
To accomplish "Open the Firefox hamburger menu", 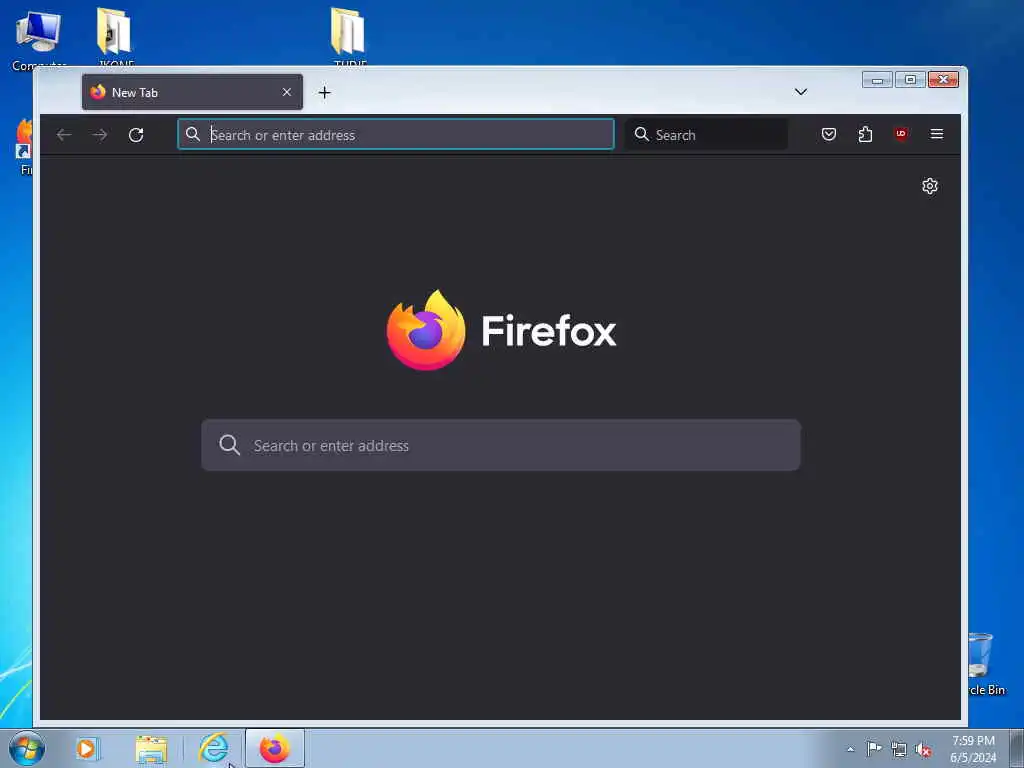I will tap(936, 135).
